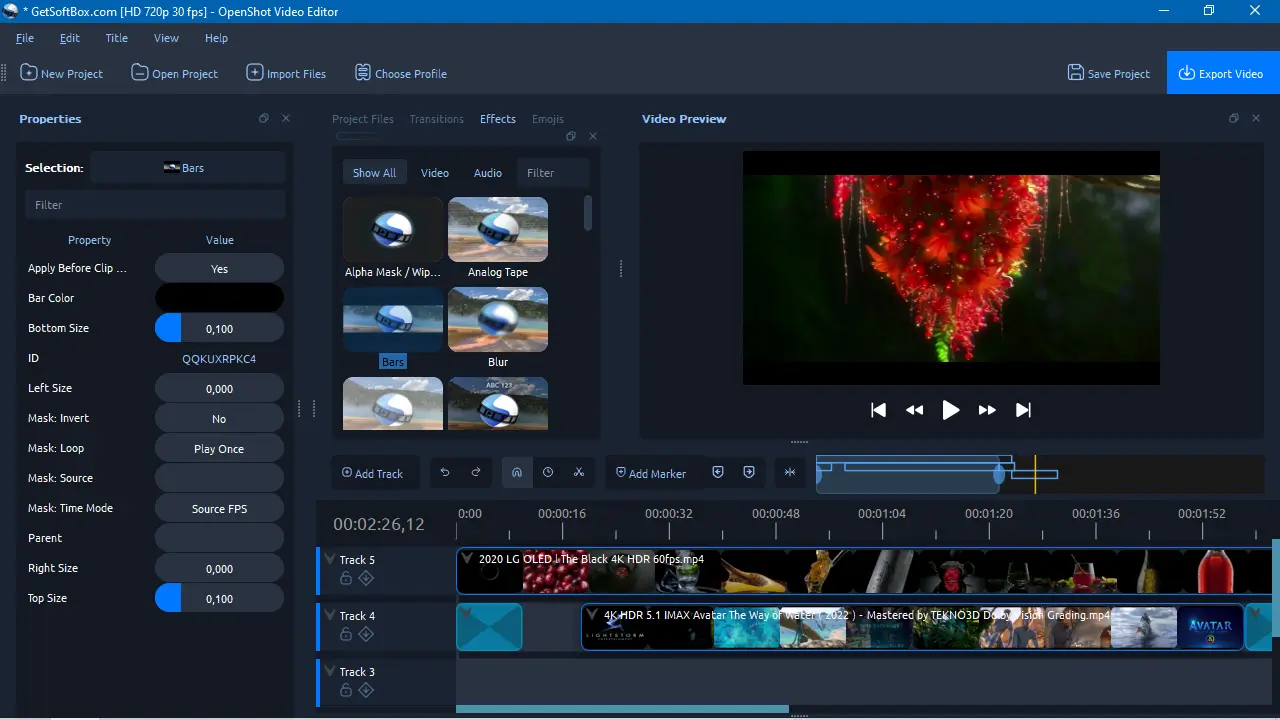Click the Right Size value field
Screen dimensions: 1280x720
coord(219,568)
